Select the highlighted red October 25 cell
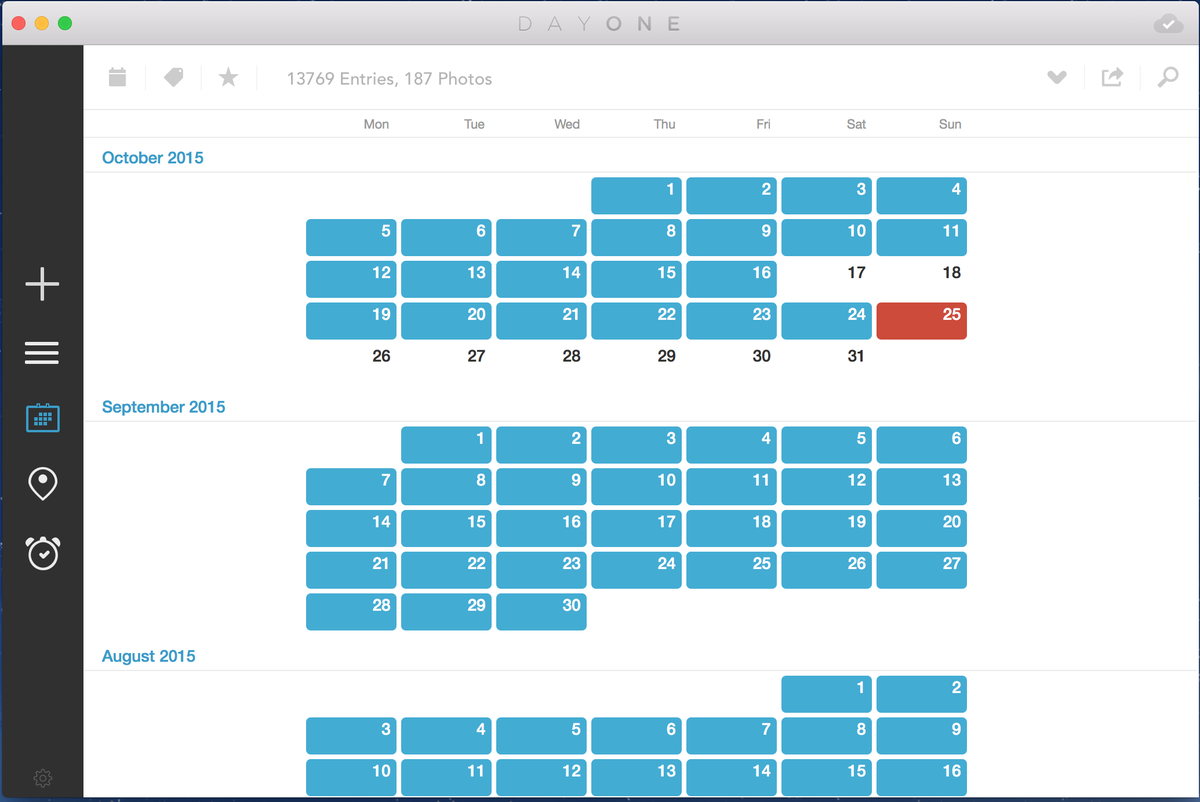 pos(922,321)
